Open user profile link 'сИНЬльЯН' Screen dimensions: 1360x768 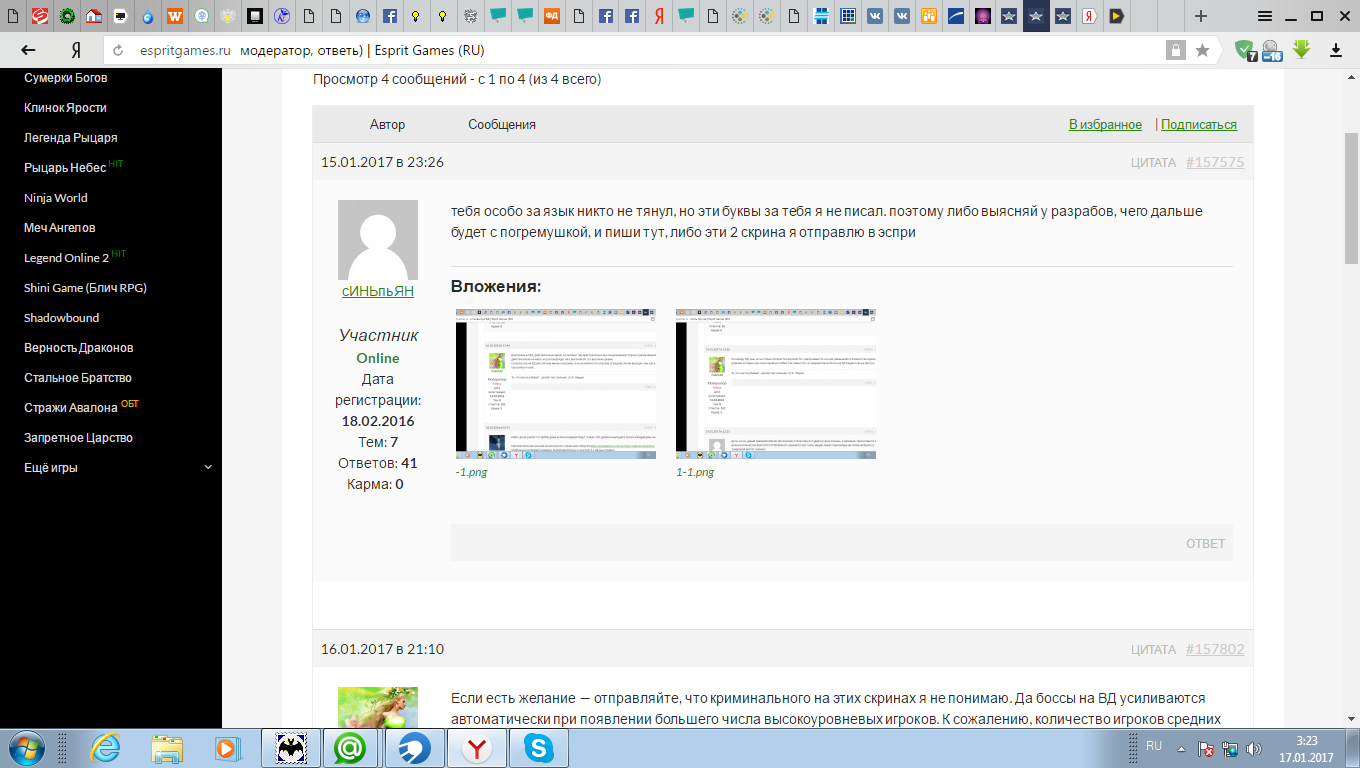click(x=377, y=291)
